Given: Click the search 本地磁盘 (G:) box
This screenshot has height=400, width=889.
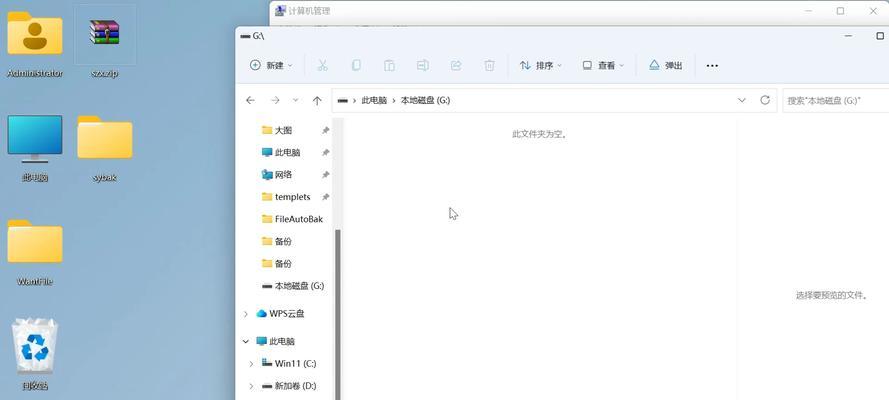Looking at the screenshot, I should pyautogui.click(x=836, y=100).
